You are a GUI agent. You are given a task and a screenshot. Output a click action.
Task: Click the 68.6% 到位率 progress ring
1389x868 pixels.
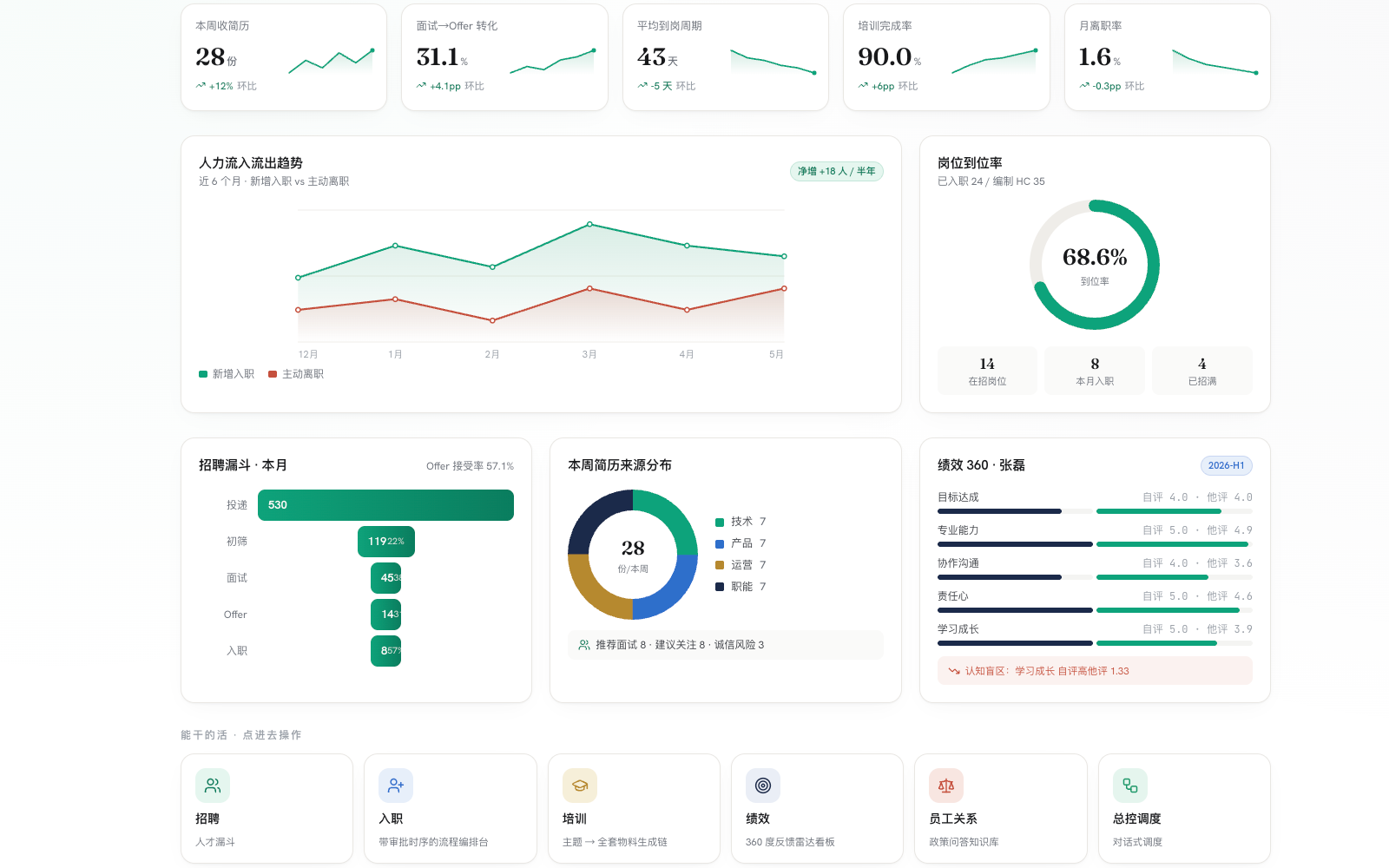(1095, 265)
